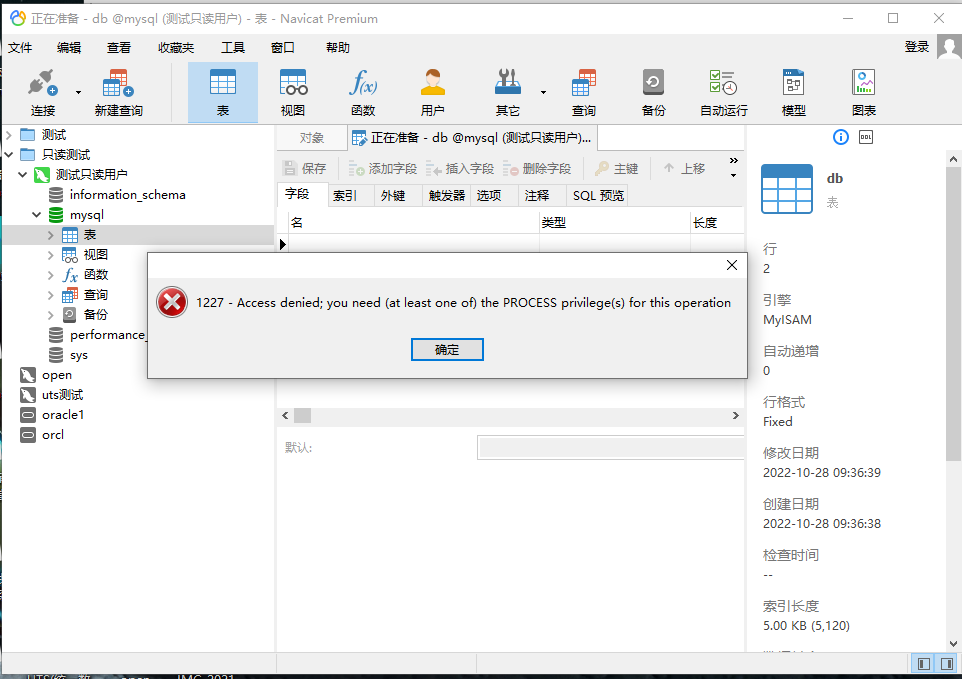Click the Function (函数) toolbar icon
The width and height of the screenshot is (962, 679).
tap(363, 92)
